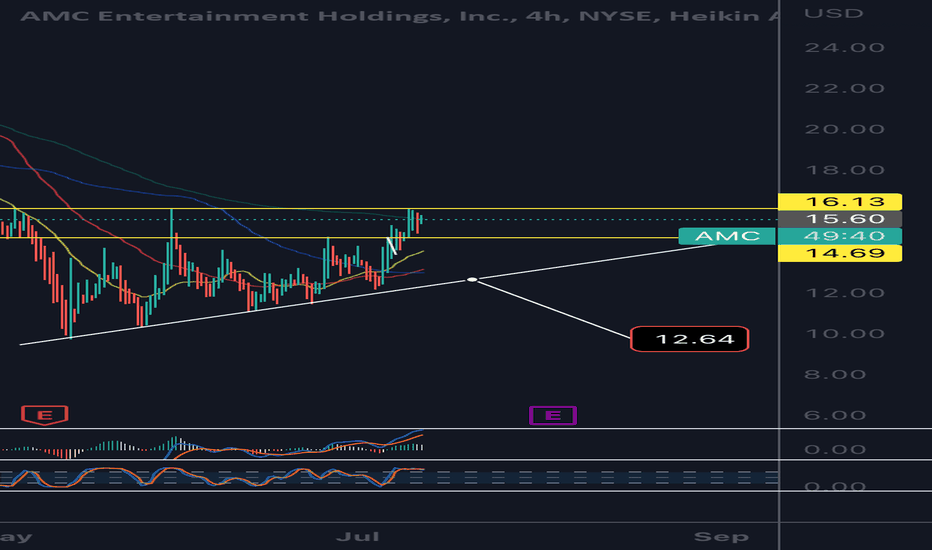Click the purple earnings E marker
932x550 pixels.
[553, 415]
